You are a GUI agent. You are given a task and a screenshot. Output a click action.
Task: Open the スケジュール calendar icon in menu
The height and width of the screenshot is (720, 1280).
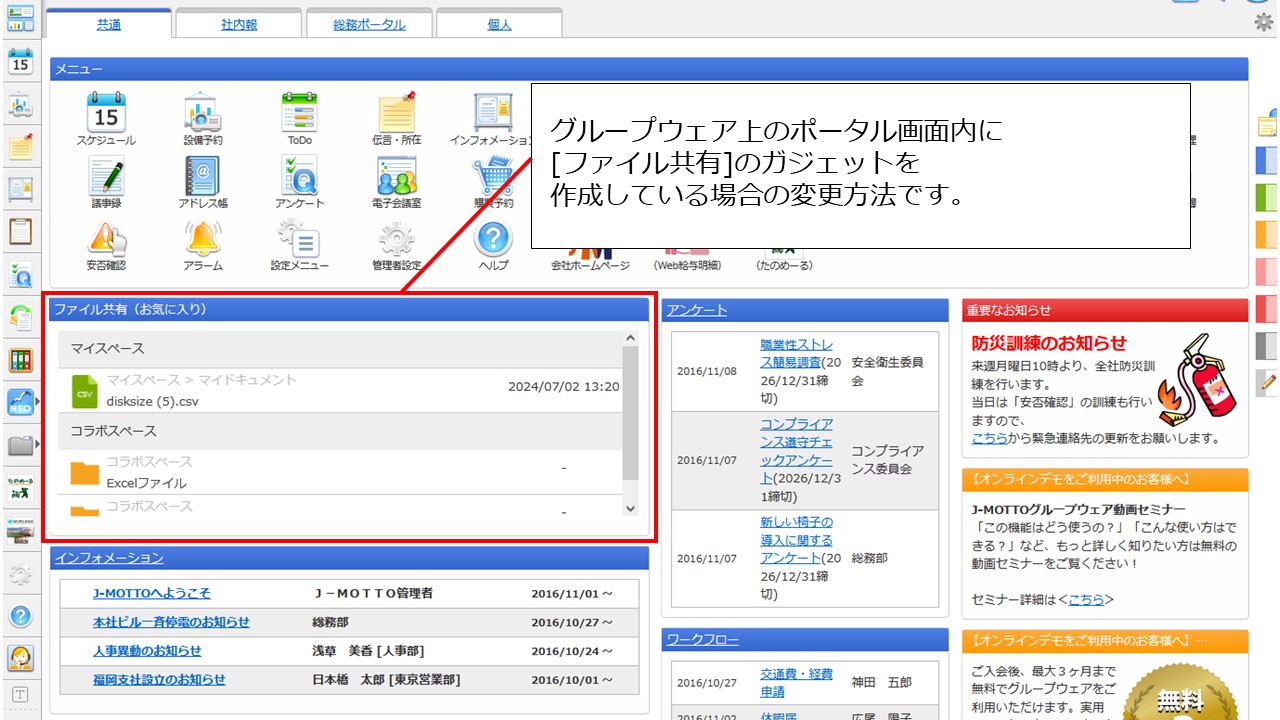105,113
